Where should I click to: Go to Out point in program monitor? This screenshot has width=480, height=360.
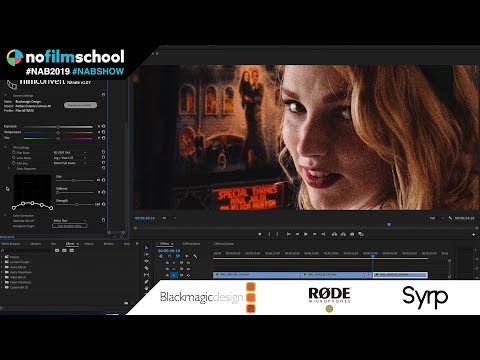323,234
